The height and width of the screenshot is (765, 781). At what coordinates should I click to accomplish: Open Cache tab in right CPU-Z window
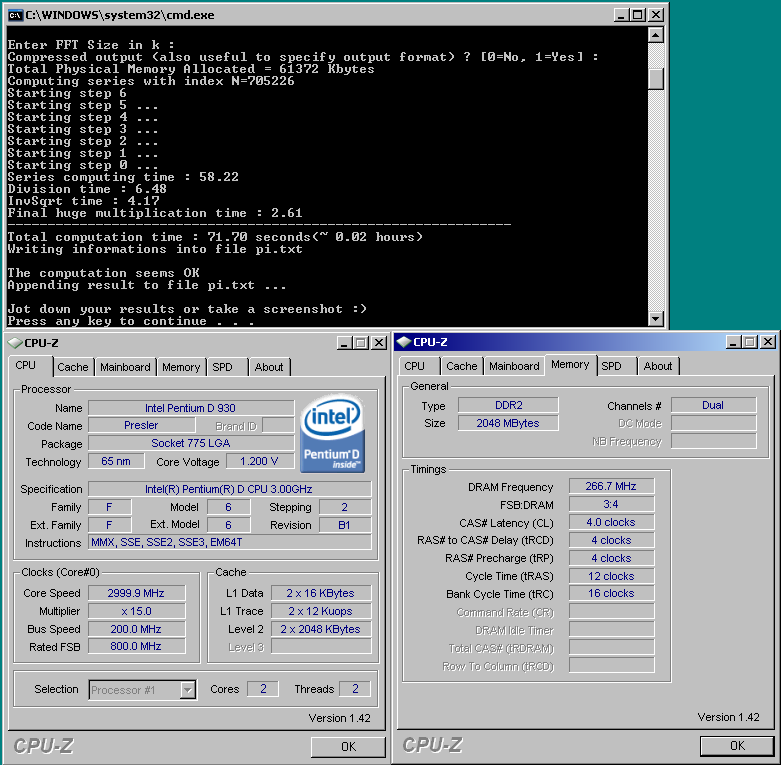(x=462, y=366)
